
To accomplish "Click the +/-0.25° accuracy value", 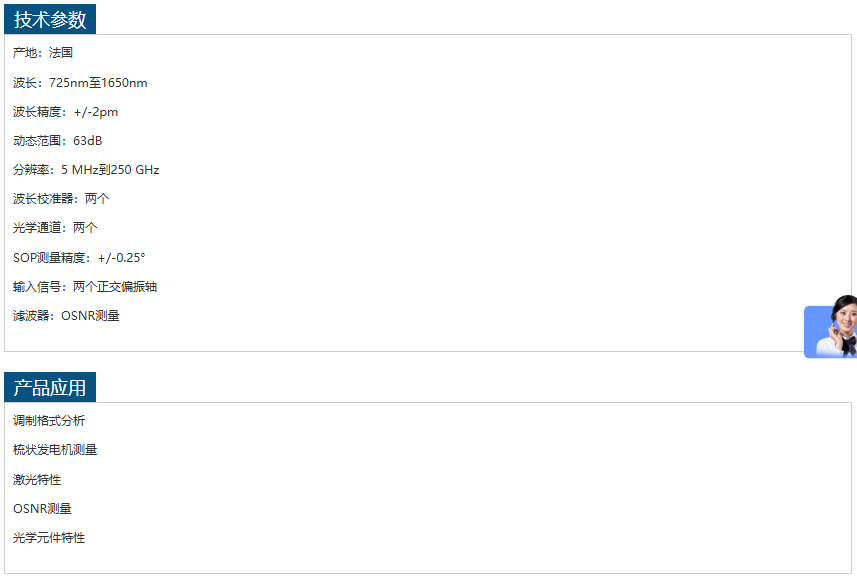I will (x=121, y=258).
